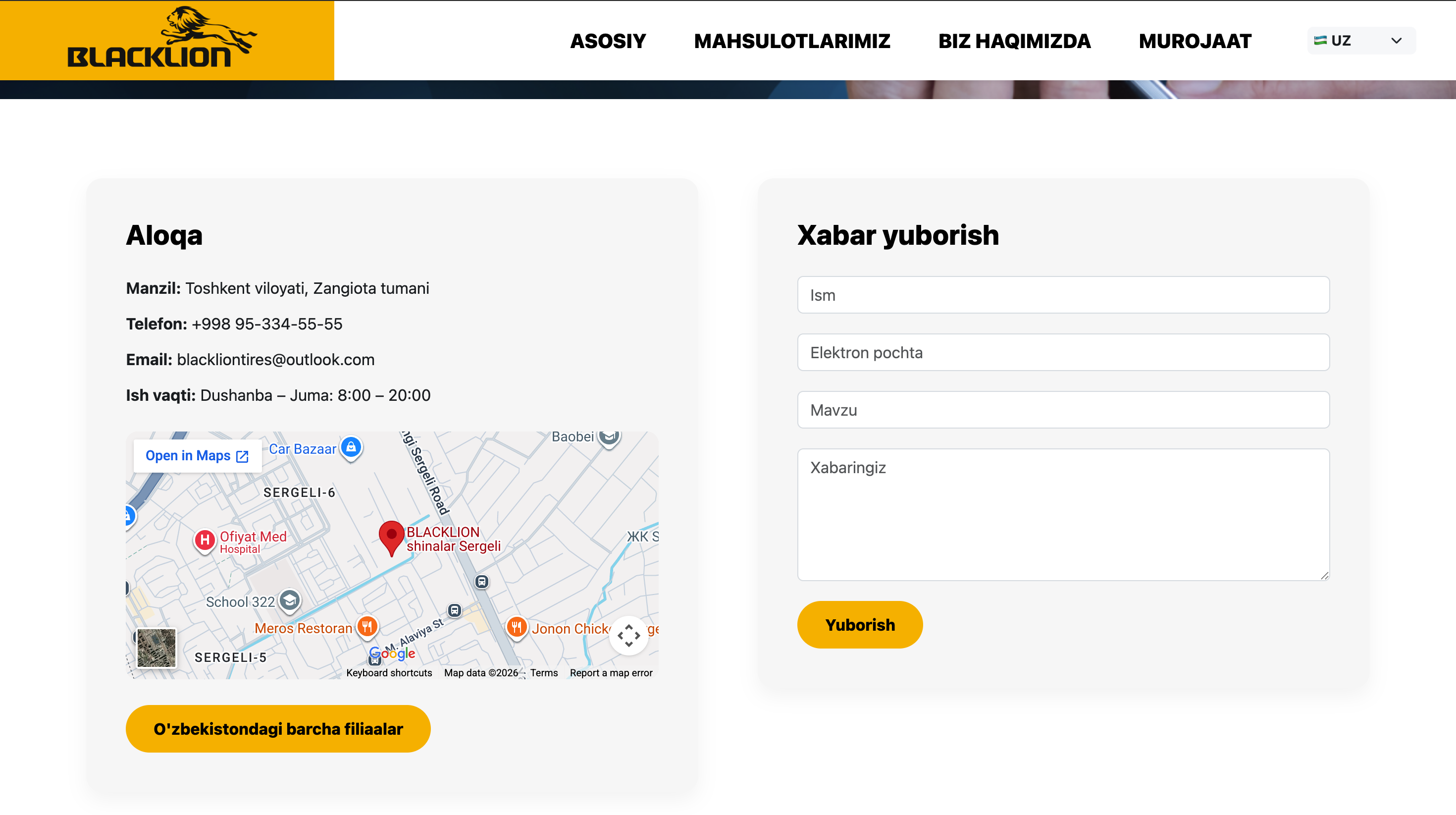
Task: Click the BLACKLION shinalar Sergeli map label
Action: click(453, 539)
